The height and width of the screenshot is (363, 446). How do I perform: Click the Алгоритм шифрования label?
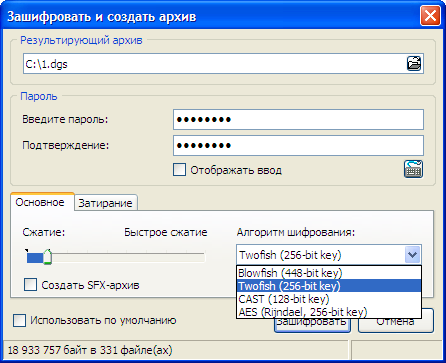296,232
